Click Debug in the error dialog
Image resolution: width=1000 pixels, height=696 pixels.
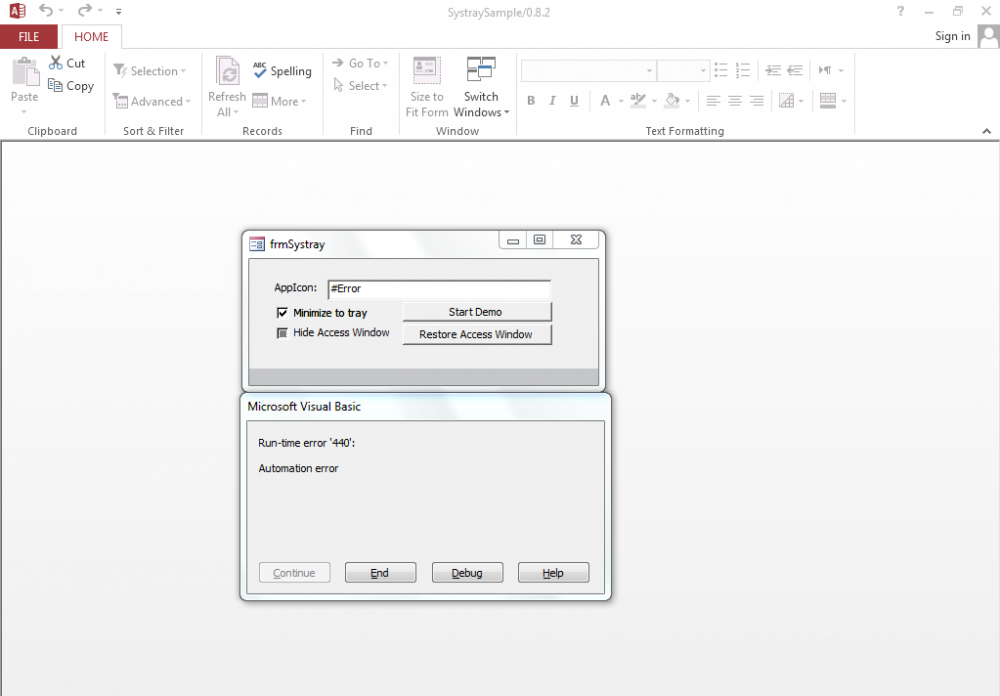(467, 573)
